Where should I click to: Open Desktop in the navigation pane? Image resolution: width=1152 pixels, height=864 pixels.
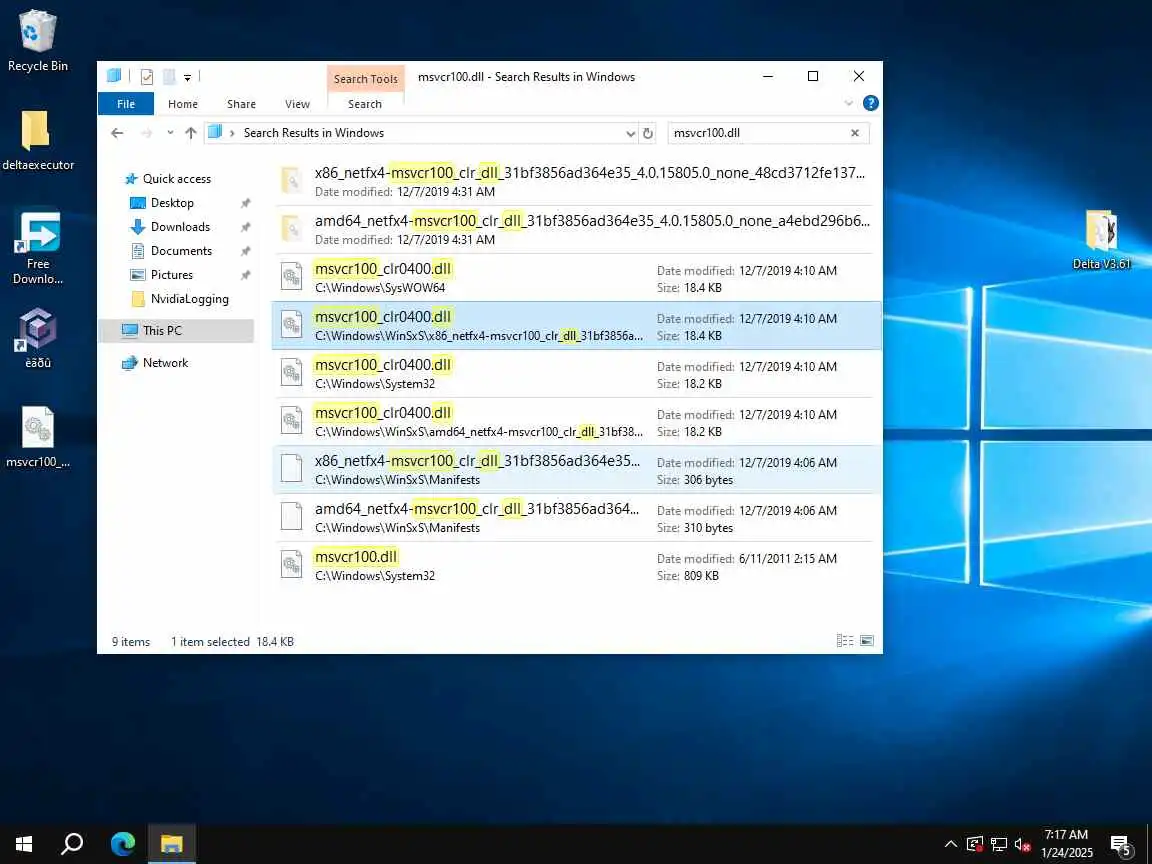pyautogui.click(x=172, y=203)
